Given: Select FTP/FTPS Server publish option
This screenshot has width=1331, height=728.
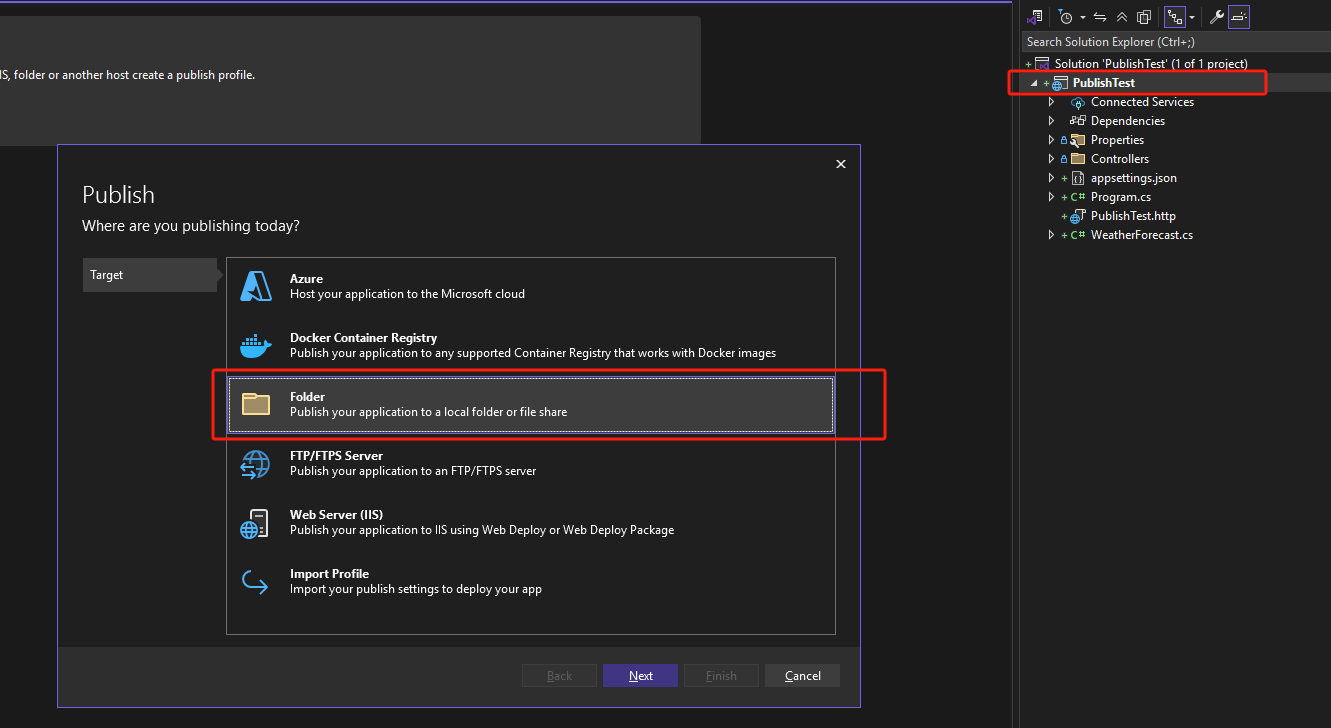Looking at the screenshot, I should tap(531, 463).
